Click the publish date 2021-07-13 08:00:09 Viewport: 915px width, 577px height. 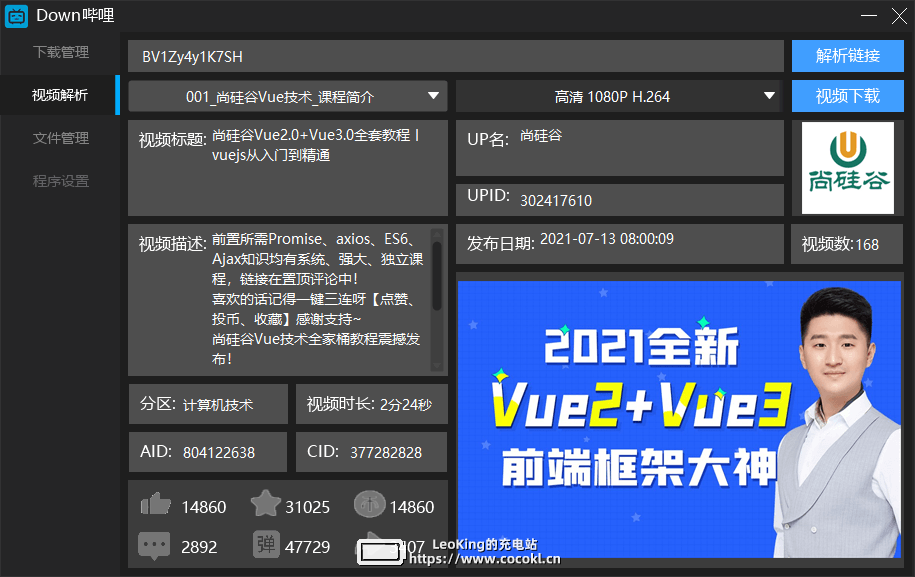click(607, 239)
